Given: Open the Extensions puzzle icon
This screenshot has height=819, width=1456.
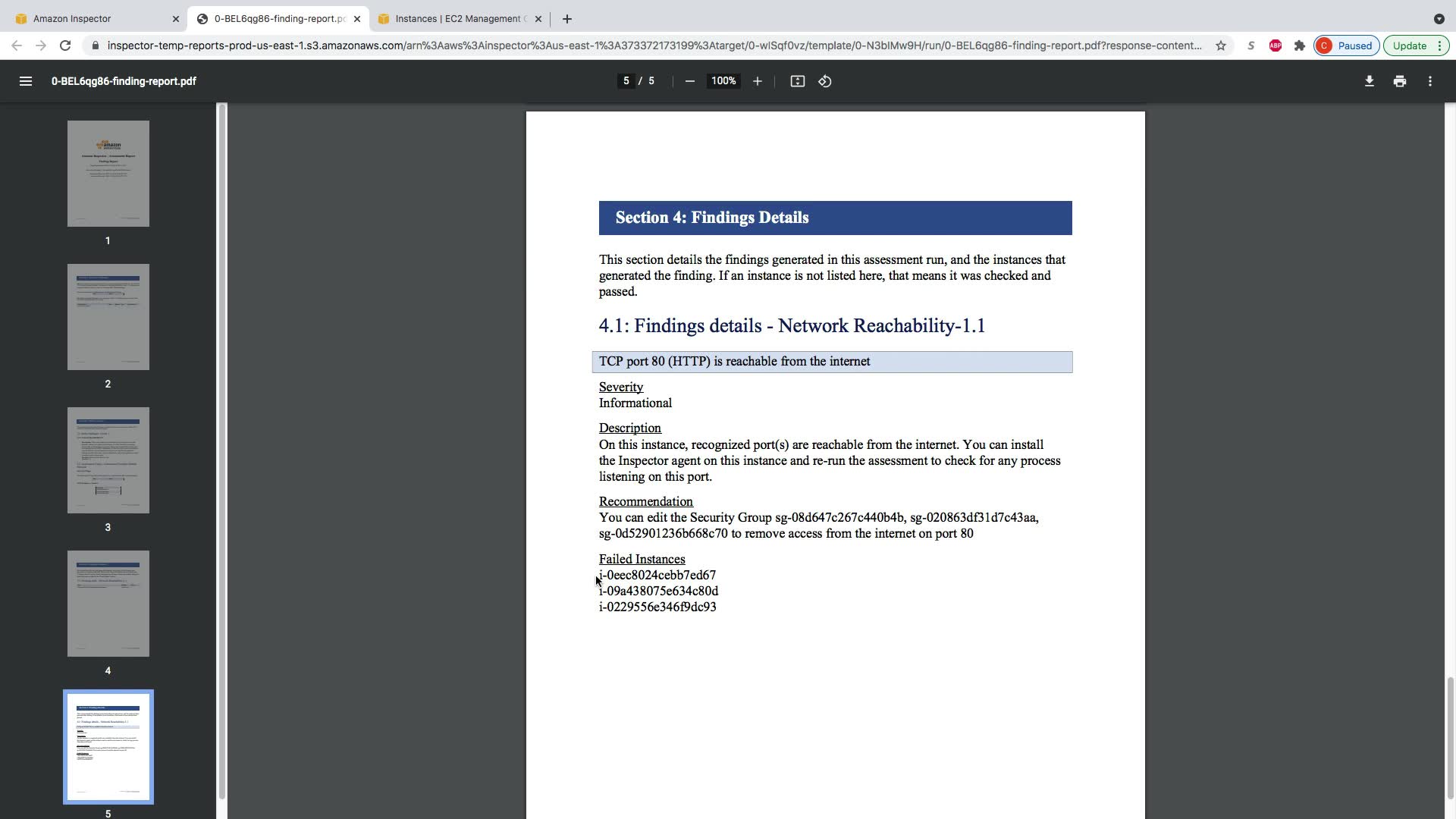Looking at the screenshot, I should coord(1299,45).
